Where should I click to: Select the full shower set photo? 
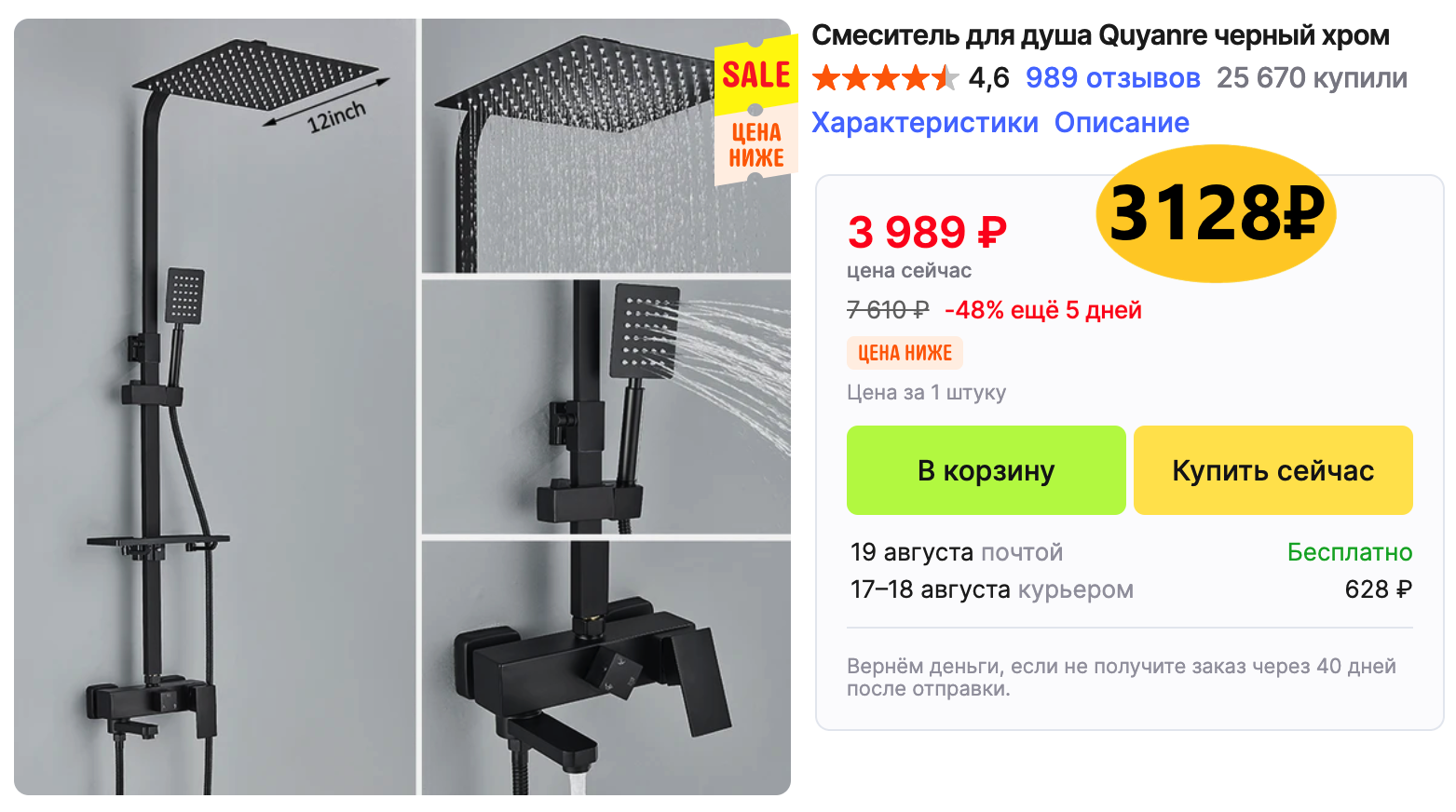coord(214,407)
